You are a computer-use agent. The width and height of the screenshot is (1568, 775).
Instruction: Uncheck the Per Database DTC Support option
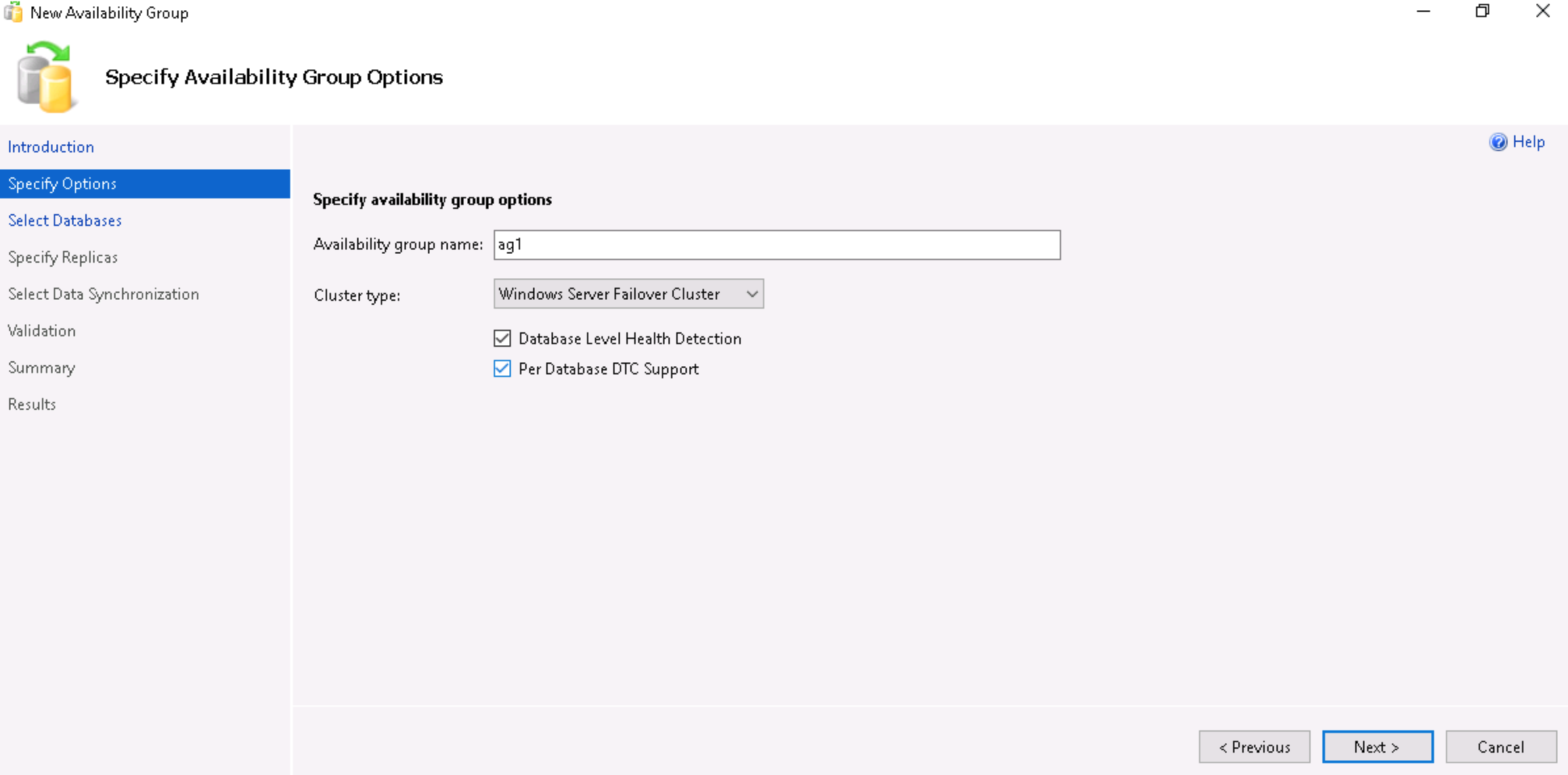click(502, 369)
